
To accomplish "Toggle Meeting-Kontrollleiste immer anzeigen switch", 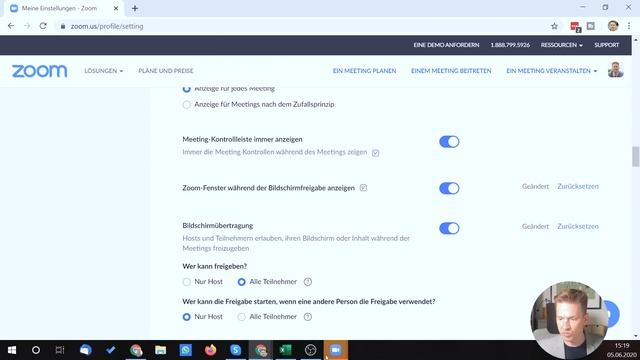I will point(449,142).
